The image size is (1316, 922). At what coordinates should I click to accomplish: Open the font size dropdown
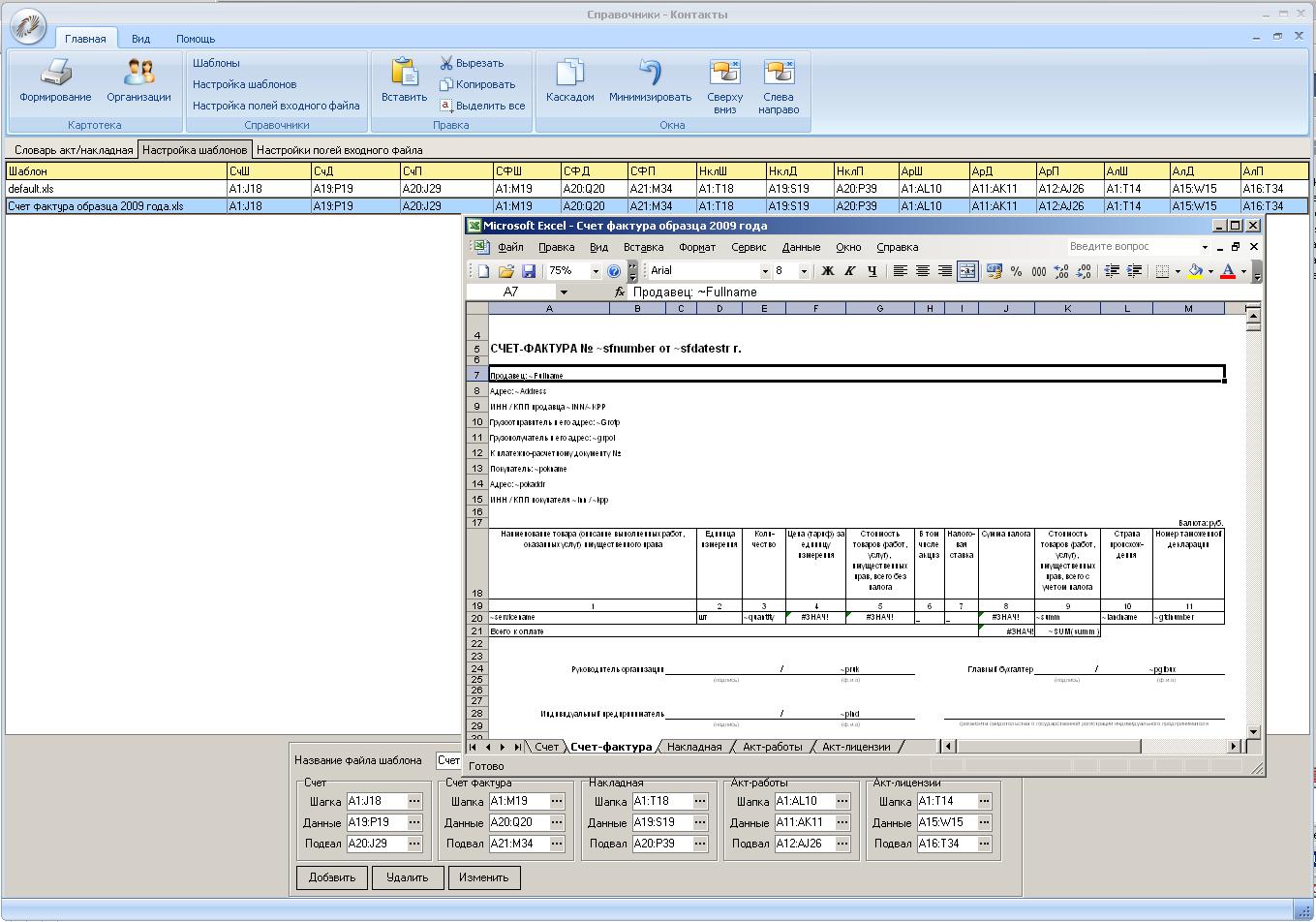click(803, 271)
